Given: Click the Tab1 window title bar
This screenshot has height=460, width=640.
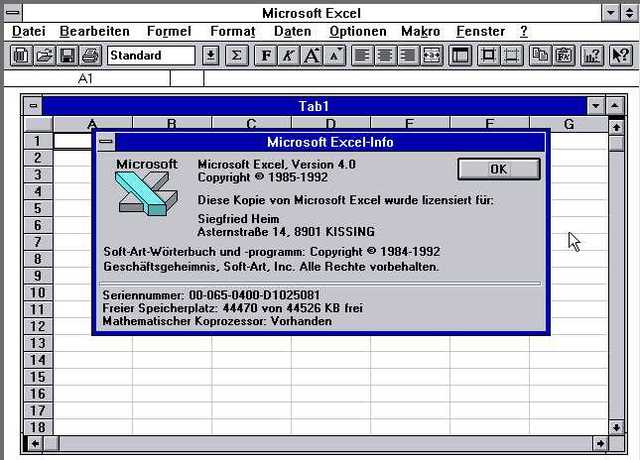Looking at the screenshot, I should point(314,106).
